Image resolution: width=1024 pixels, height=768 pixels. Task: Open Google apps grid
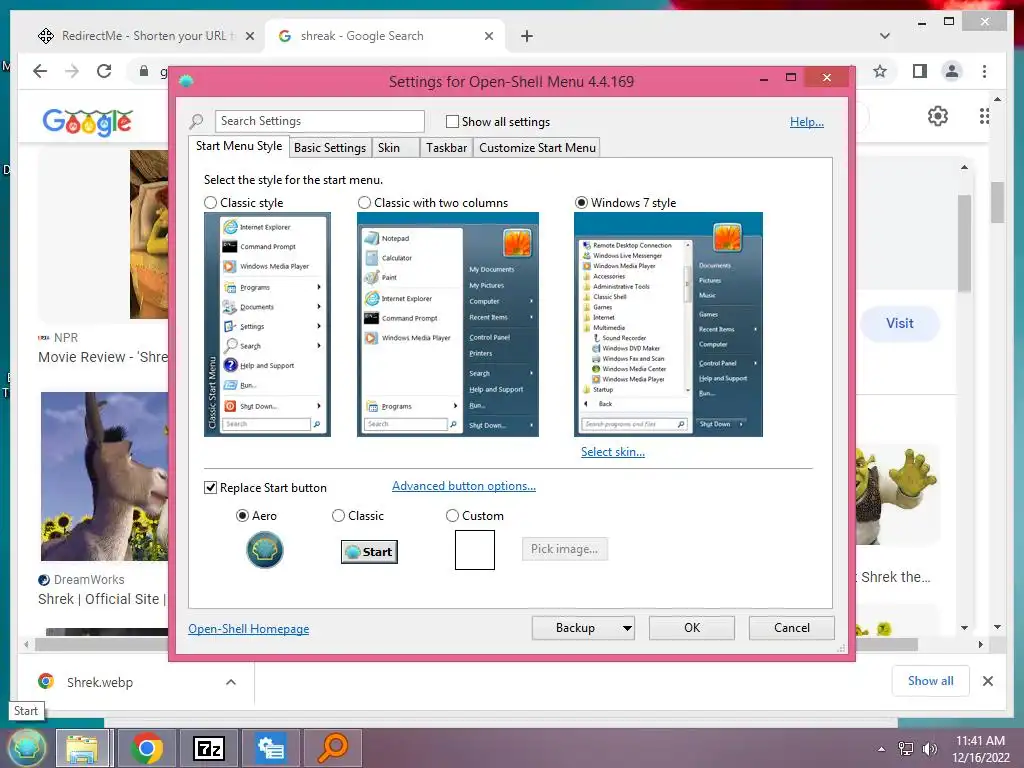[x=984, y=116]
